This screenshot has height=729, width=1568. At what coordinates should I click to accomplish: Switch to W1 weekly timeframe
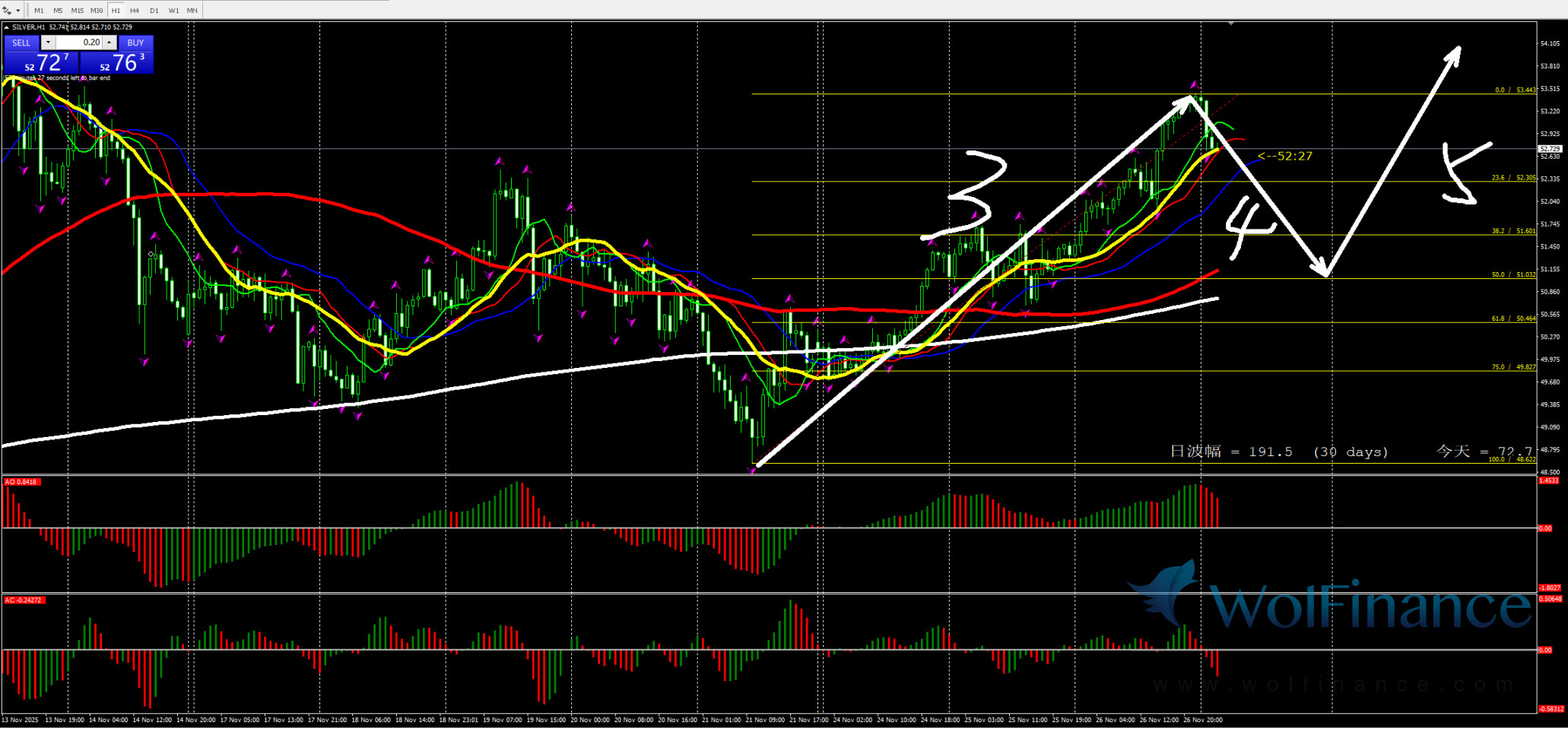tap(173, 11)
